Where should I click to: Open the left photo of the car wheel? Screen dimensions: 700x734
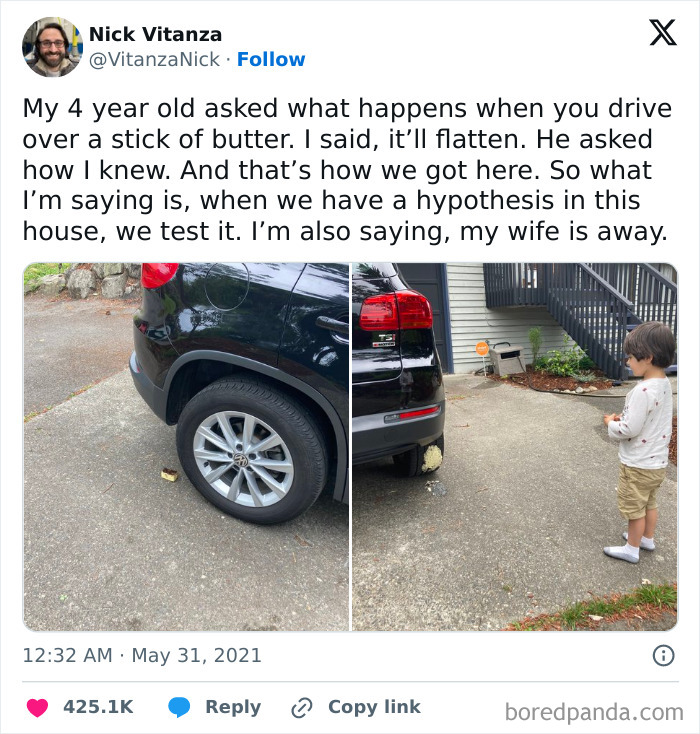pos(186,446)
